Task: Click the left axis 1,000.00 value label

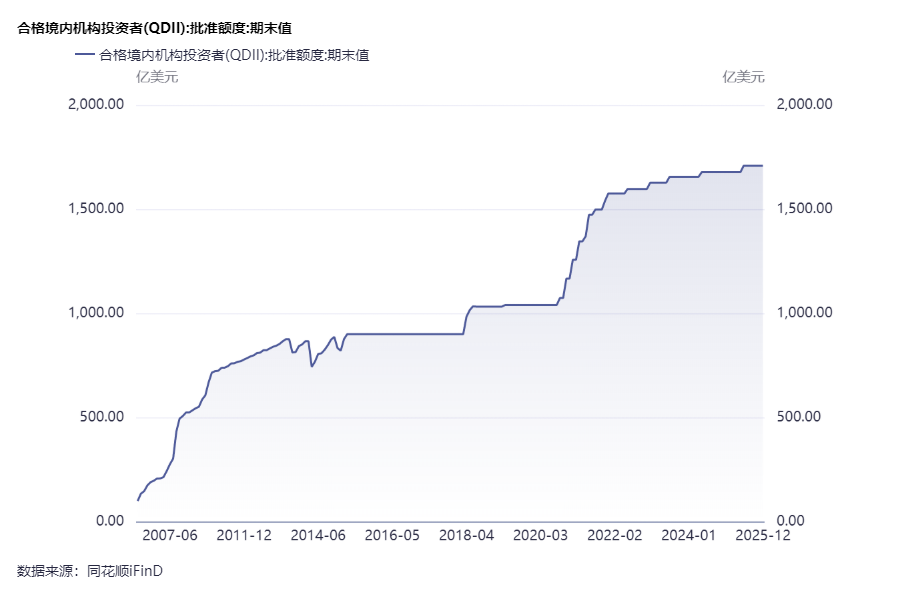Action: [95, 313]
